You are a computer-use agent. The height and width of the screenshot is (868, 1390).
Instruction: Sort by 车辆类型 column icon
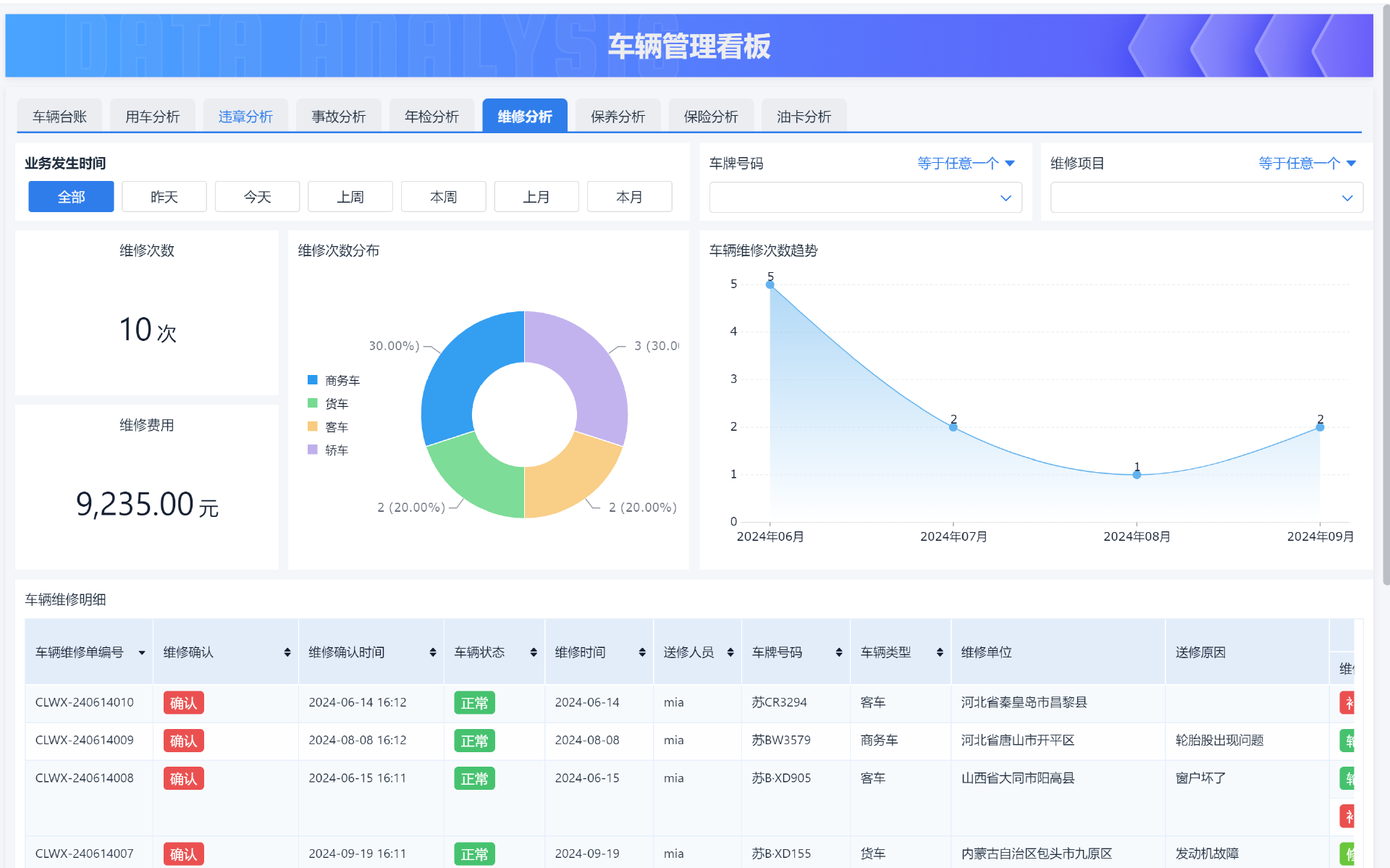tap(940, 652)
